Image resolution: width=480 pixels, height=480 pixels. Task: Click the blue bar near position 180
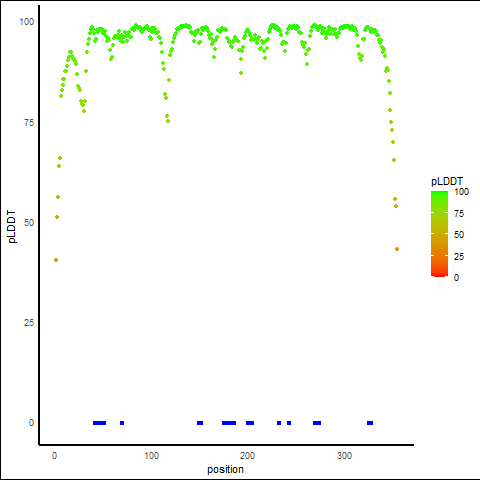click(x=229, y=423)
